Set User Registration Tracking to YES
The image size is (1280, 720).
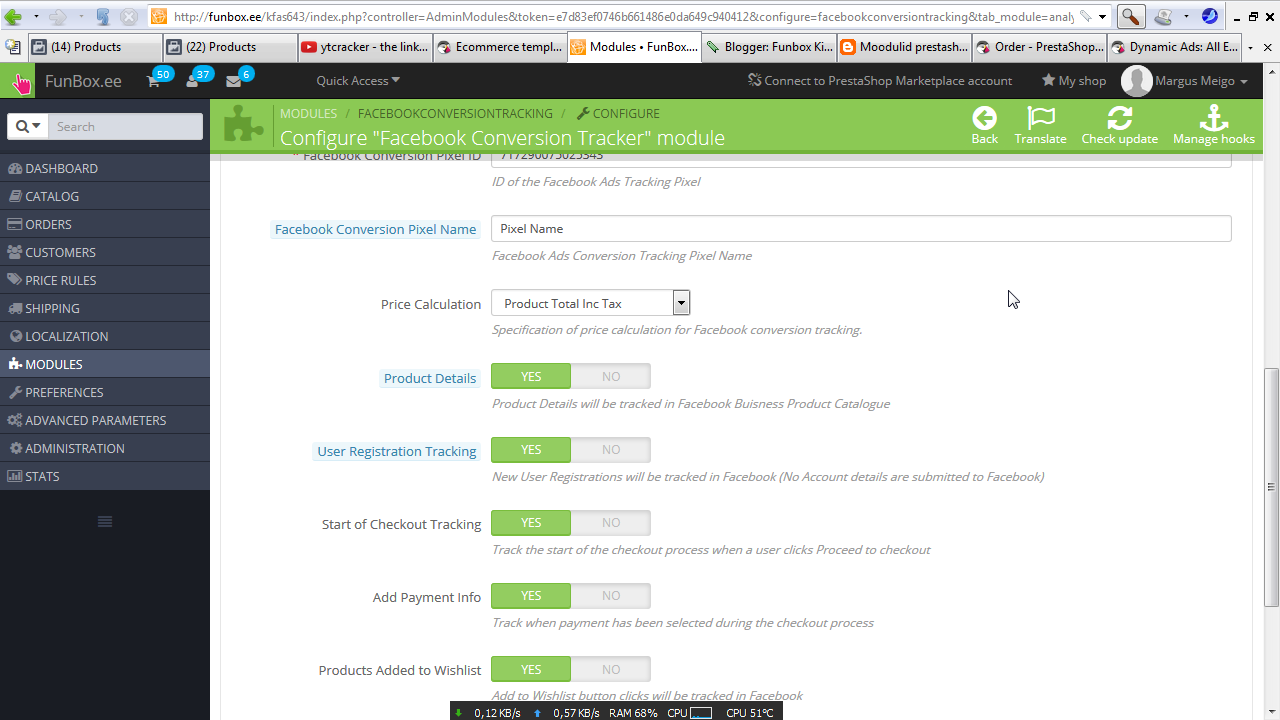[531, 449]
